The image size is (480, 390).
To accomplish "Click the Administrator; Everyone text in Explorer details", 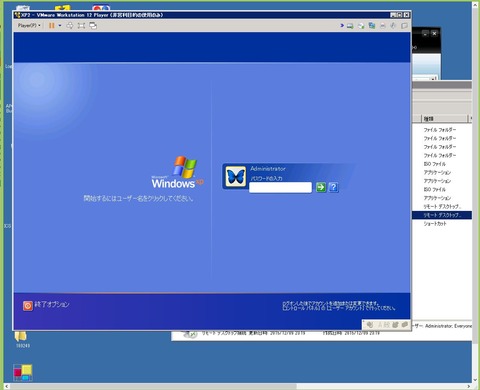I will pyautogui.click(x=448, y=326).
